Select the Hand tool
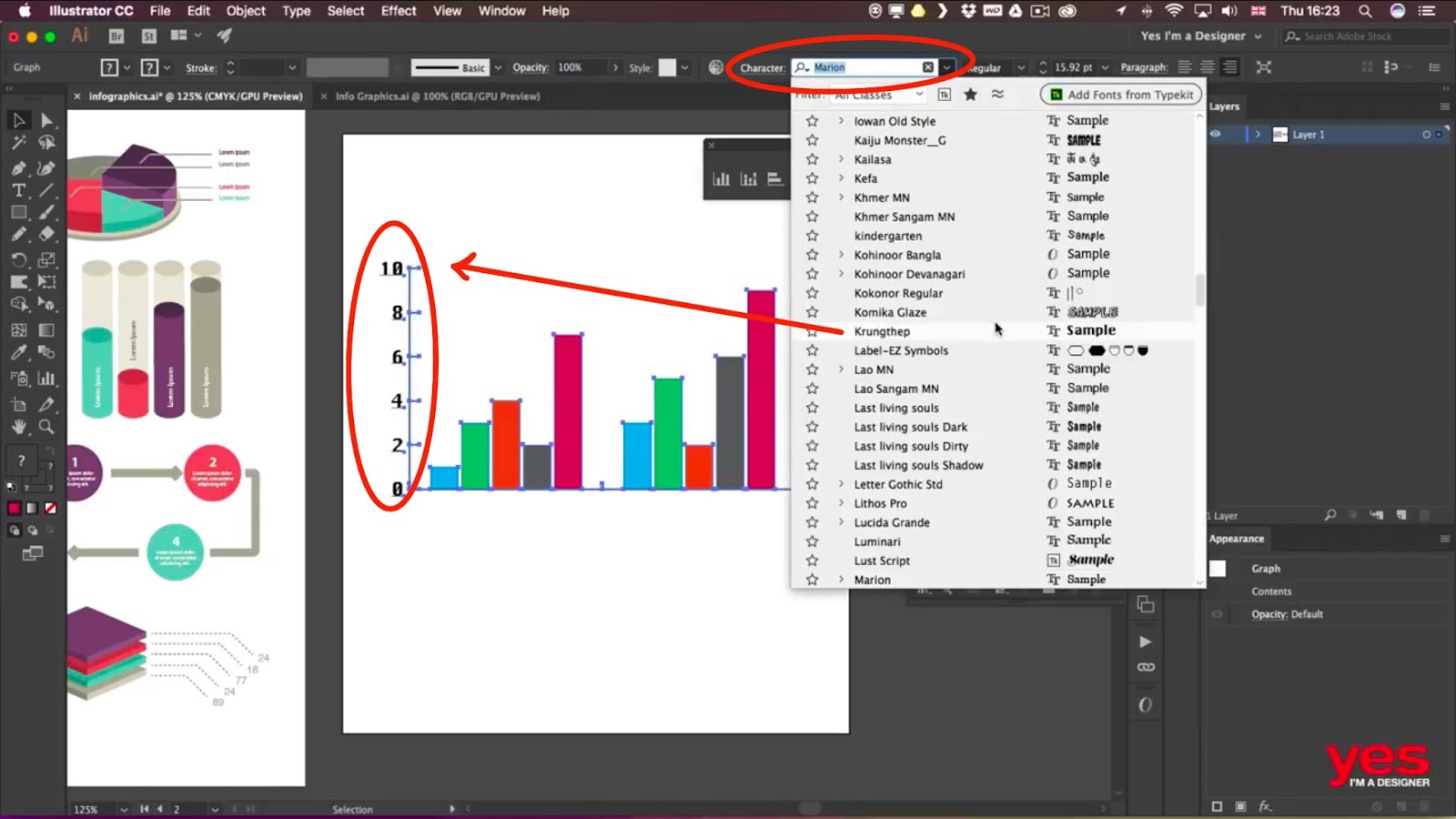Screen dimensions: 1456x819 click(18, 428)
